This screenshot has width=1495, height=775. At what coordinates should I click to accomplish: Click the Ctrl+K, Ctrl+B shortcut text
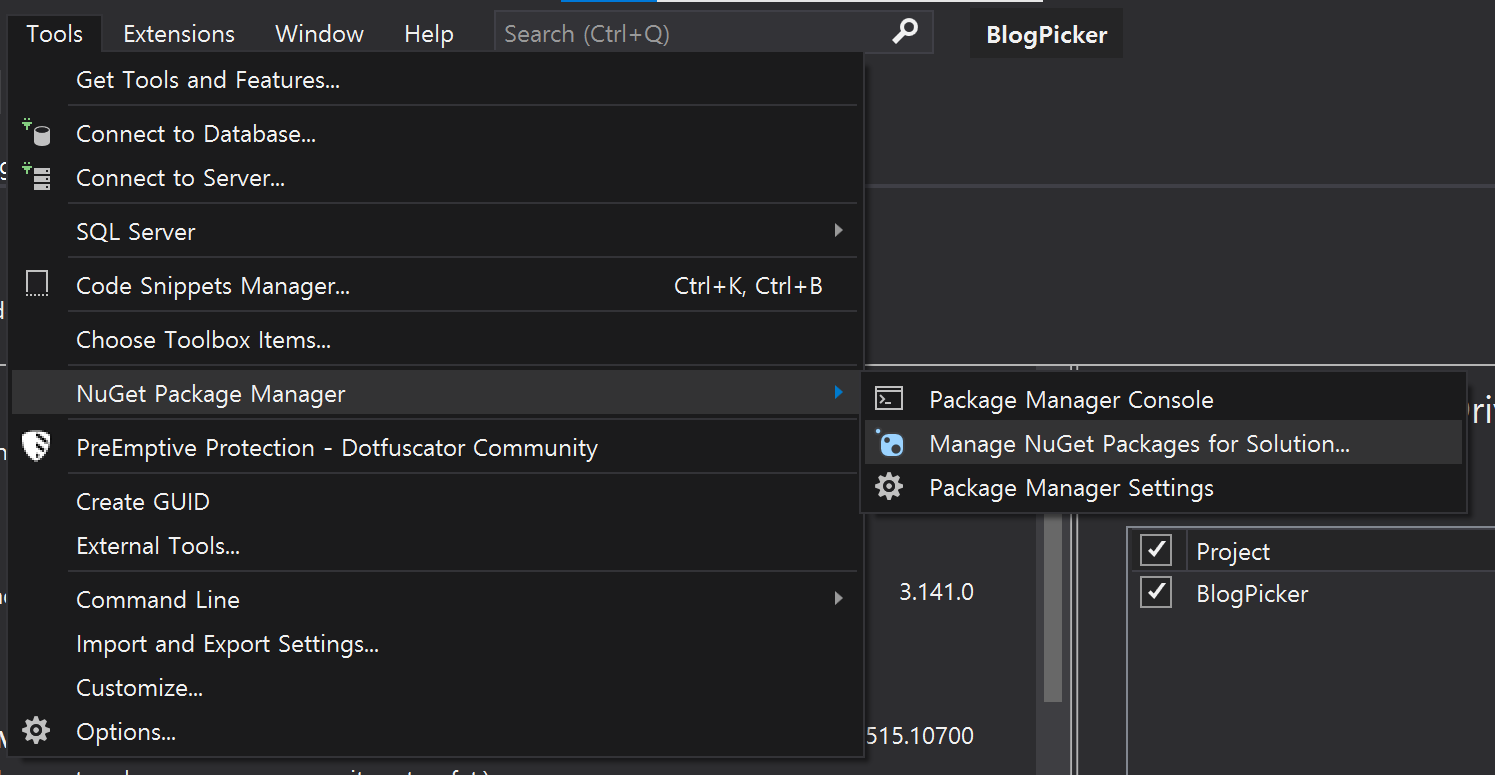point(748,286)
